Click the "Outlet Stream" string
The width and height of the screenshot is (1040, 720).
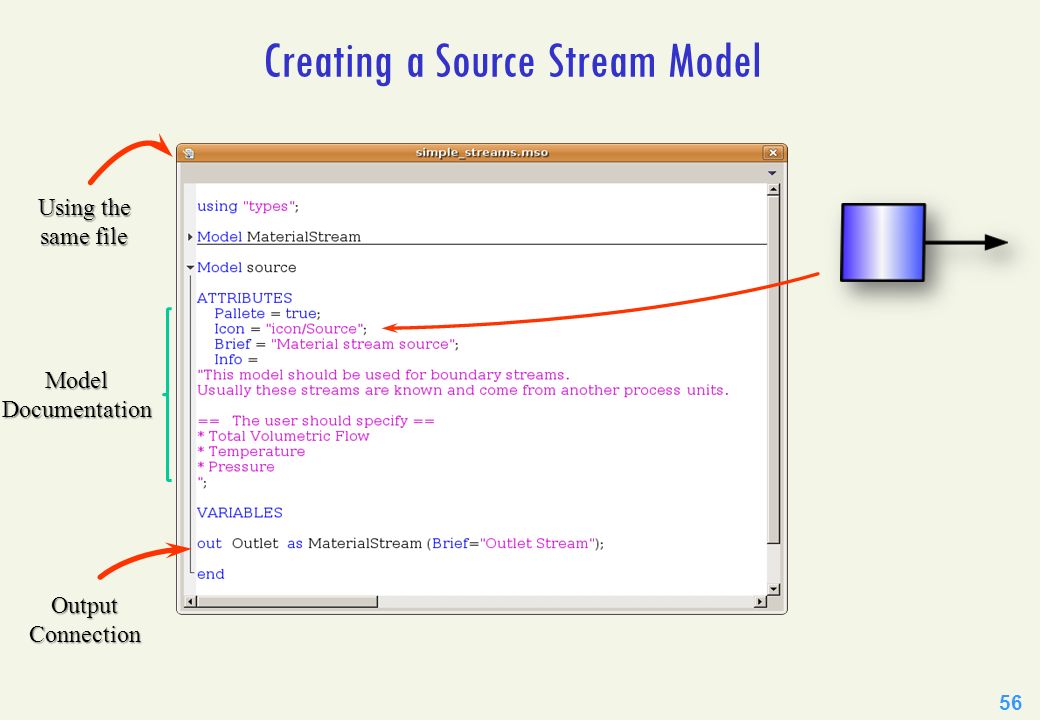point(537,544)
